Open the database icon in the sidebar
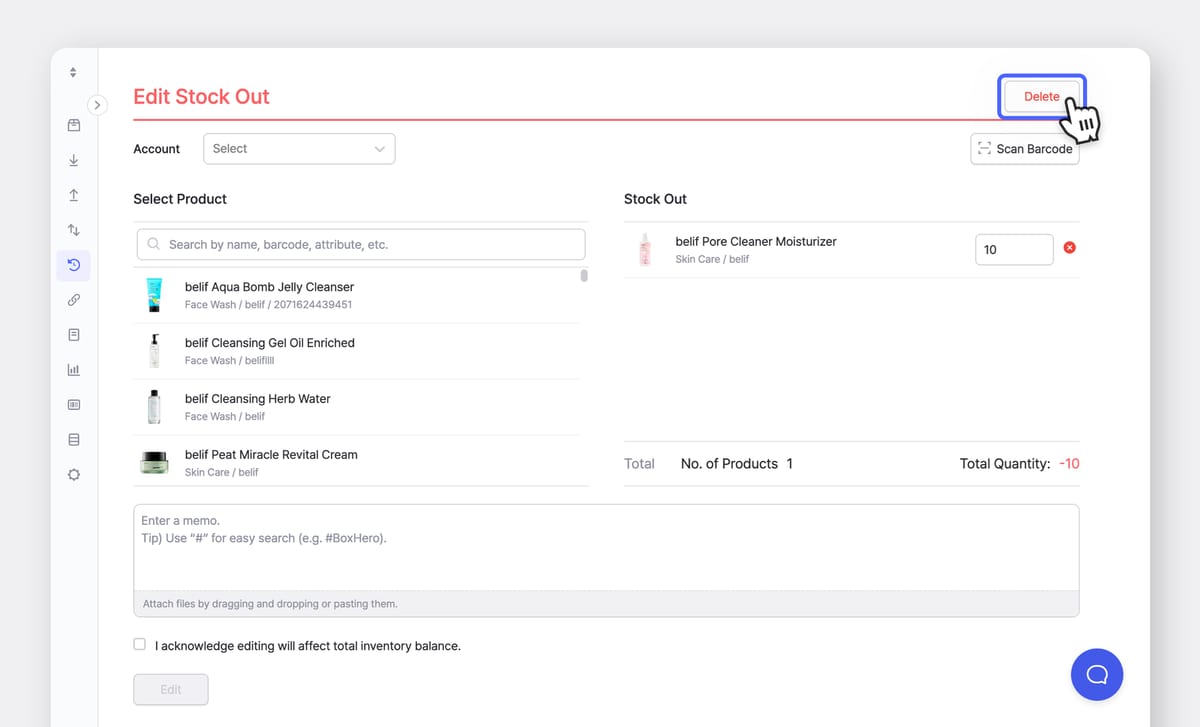The width and height of the screenshot is (1200, 727). pos(73,439)
